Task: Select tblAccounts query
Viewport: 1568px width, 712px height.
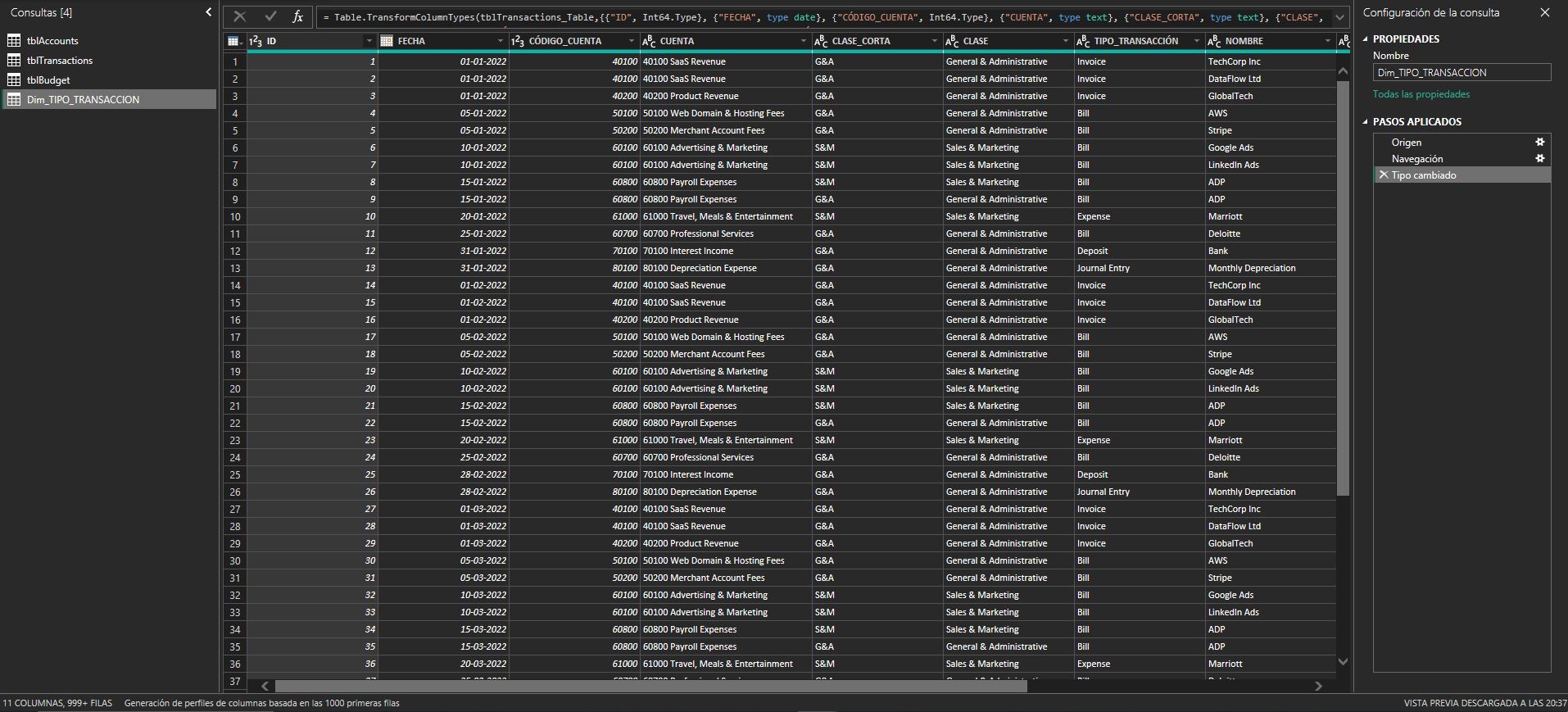Action: (52, 40)
